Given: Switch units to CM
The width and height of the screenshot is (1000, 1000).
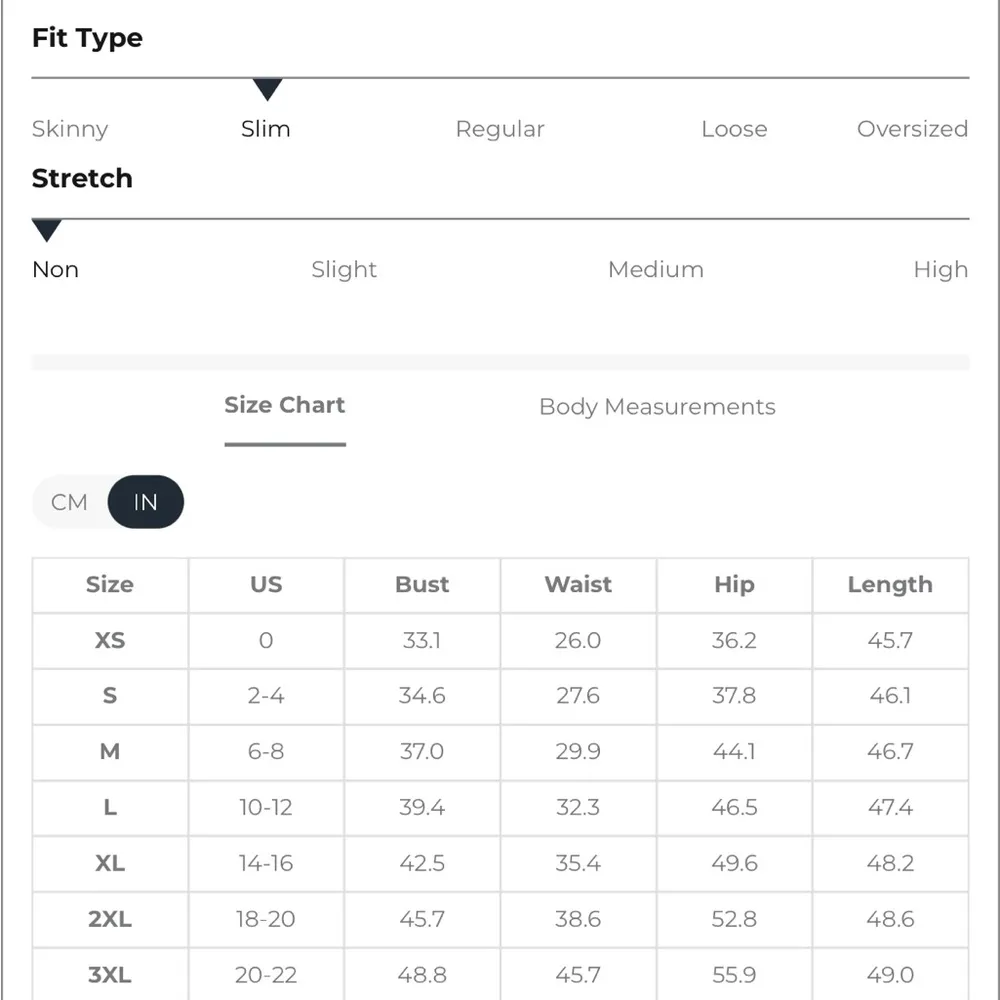Looking at the screenshot, I should (70, 502).
